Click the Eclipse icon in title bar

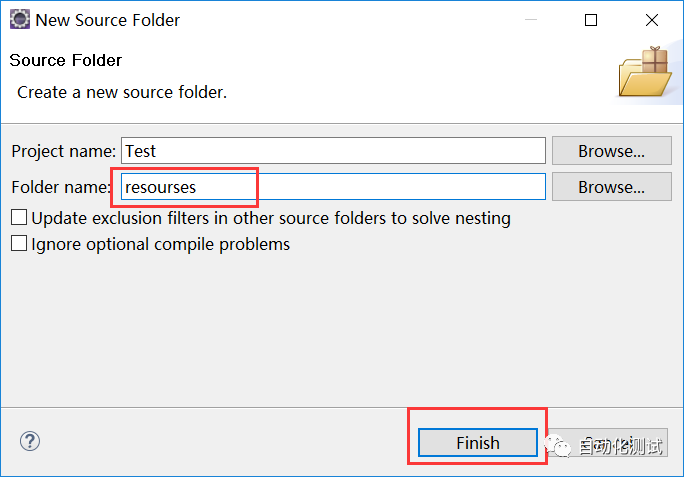[x=19, y=19]
